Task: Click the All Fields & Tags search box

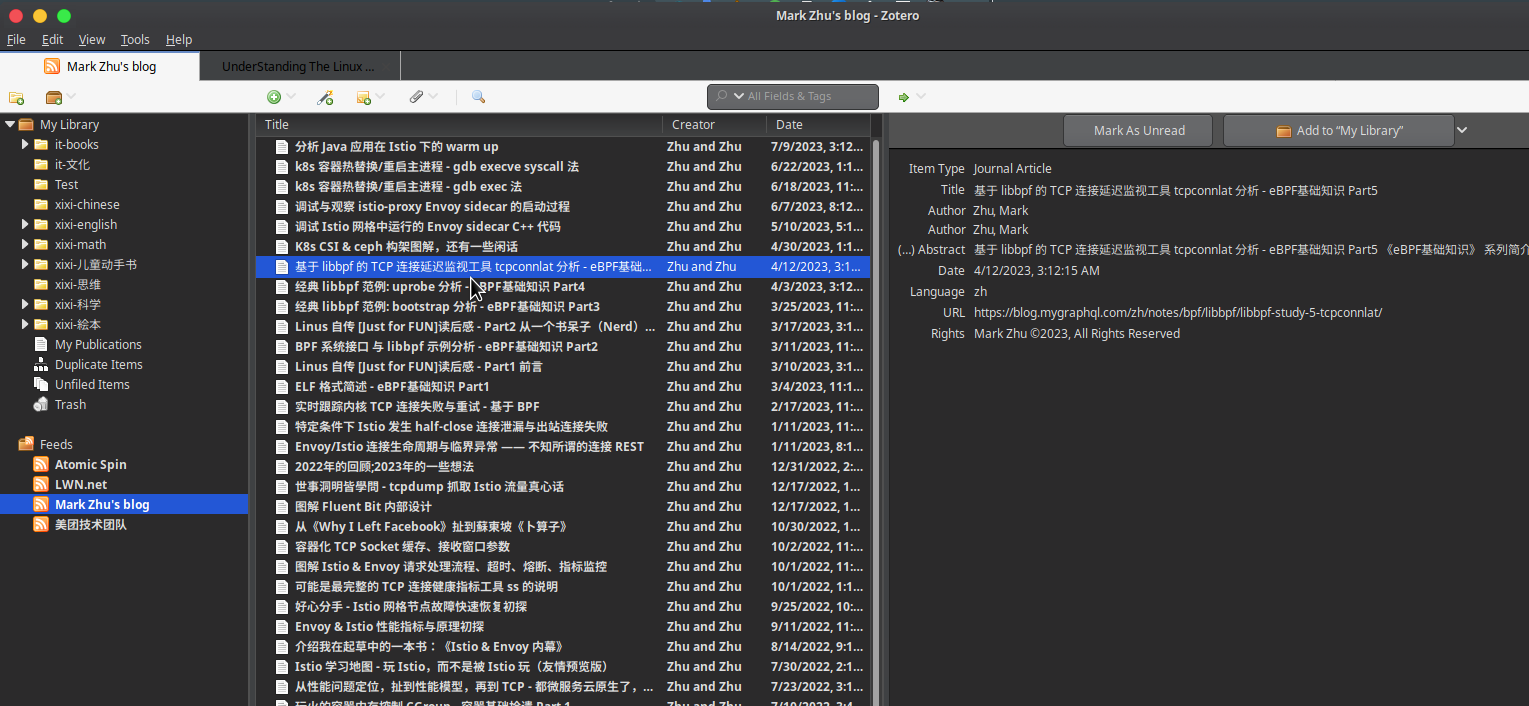Action: pyautogui.click(x=802, y=96)
